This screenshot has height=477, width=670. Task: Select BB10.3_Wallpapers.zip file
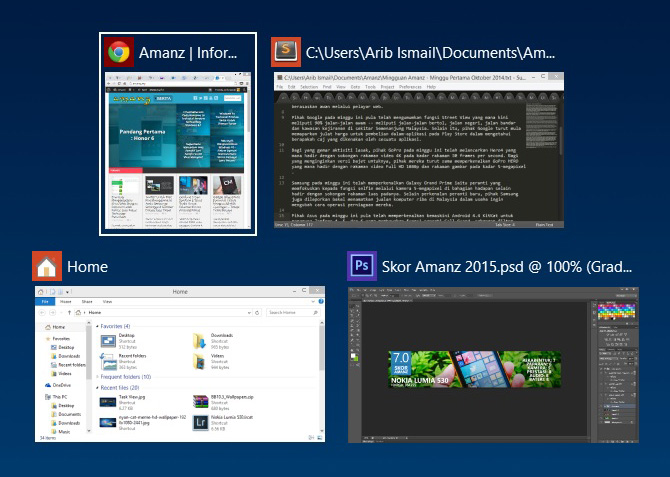[x=223, y=402]
